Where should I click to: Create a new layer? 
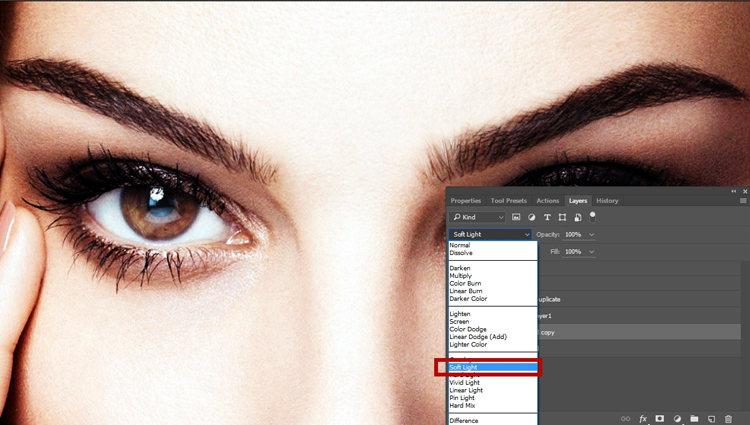[711, 419]
